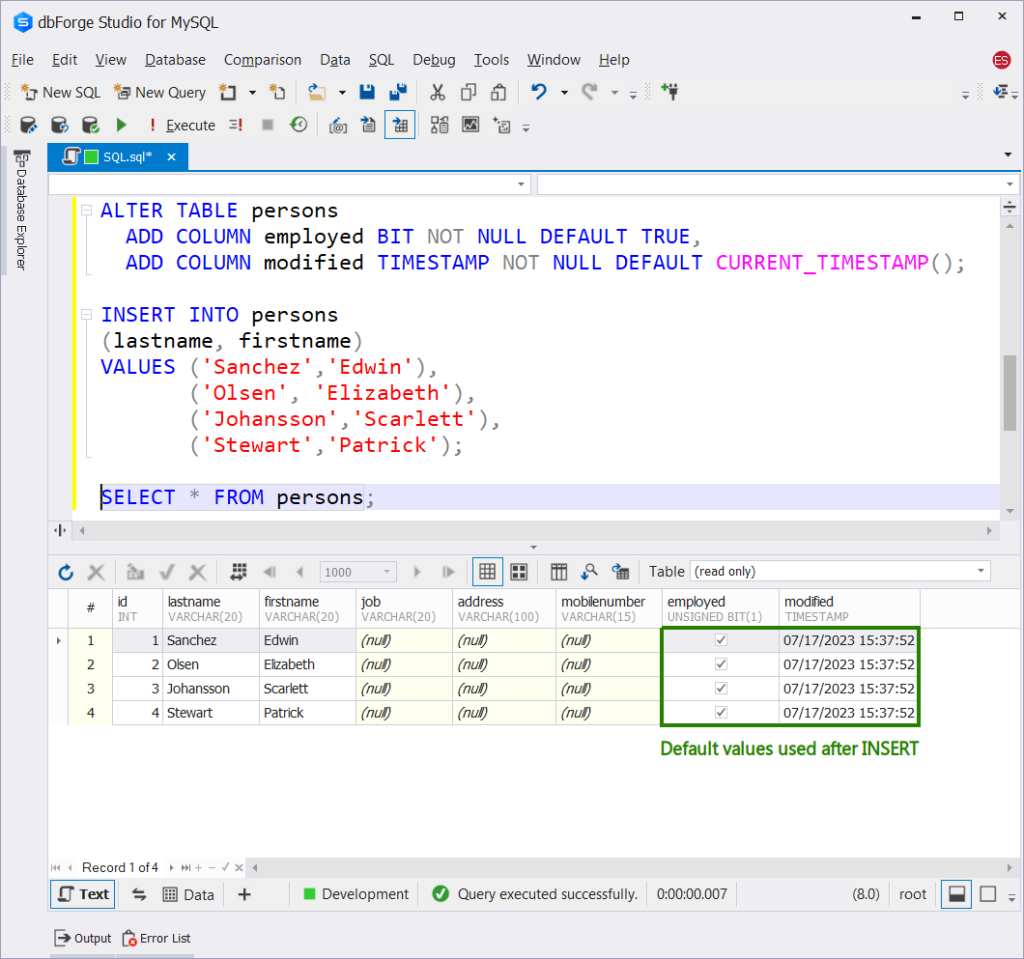This screenshot has width=1024, height=959.
Task: Toggle employed checkbox in Johansson row
Action: pyautogui.click(x=721, y=689)
